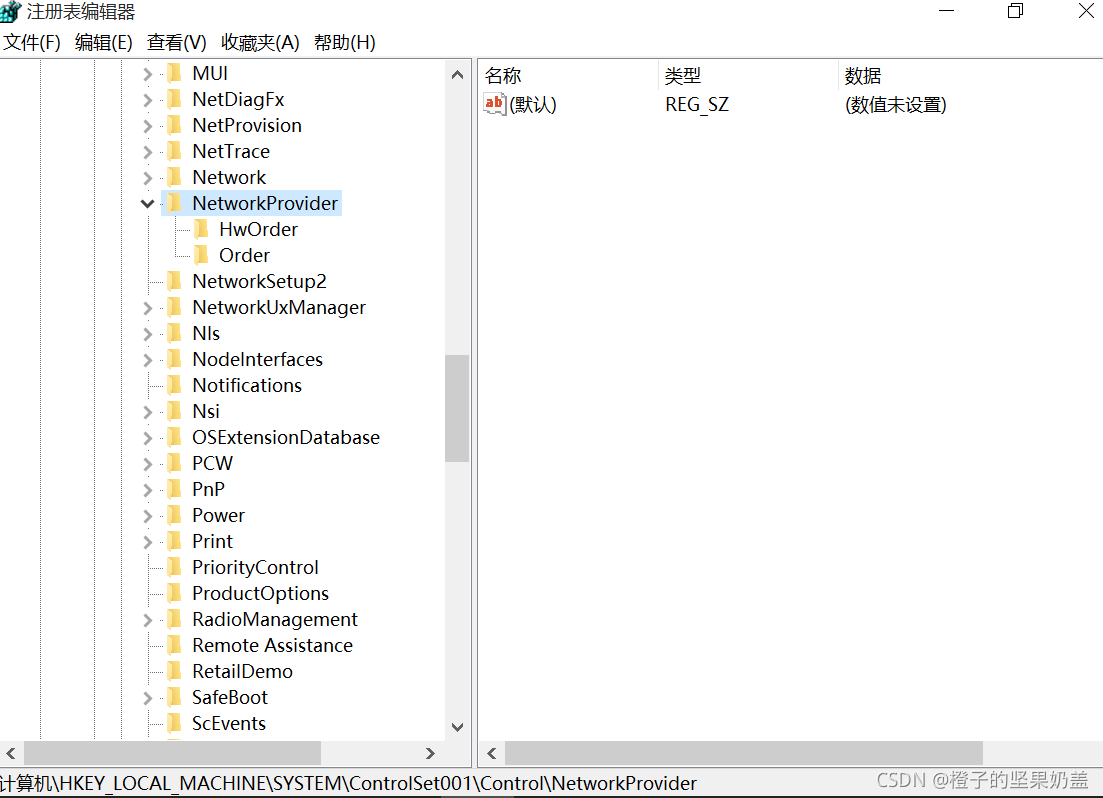Expand the NetworkUxManager key

[147, 308]
